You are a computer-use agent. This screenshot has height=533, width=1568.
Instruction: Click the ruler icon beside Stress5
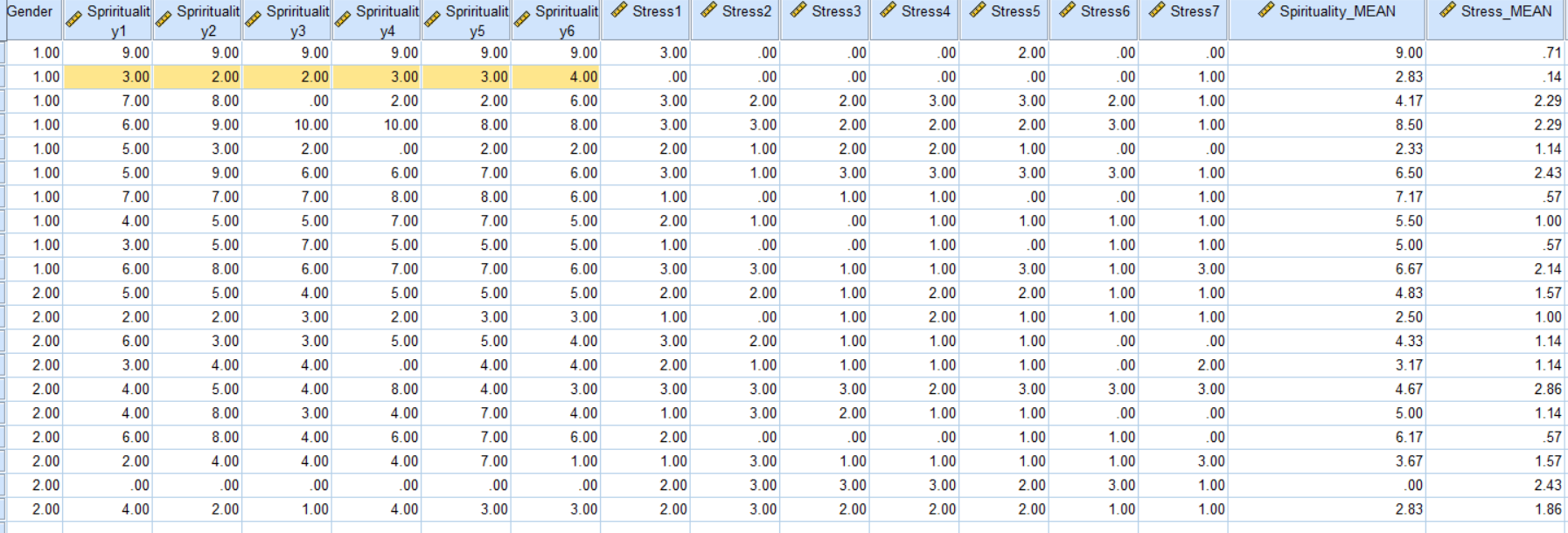[x=978, y=10]
